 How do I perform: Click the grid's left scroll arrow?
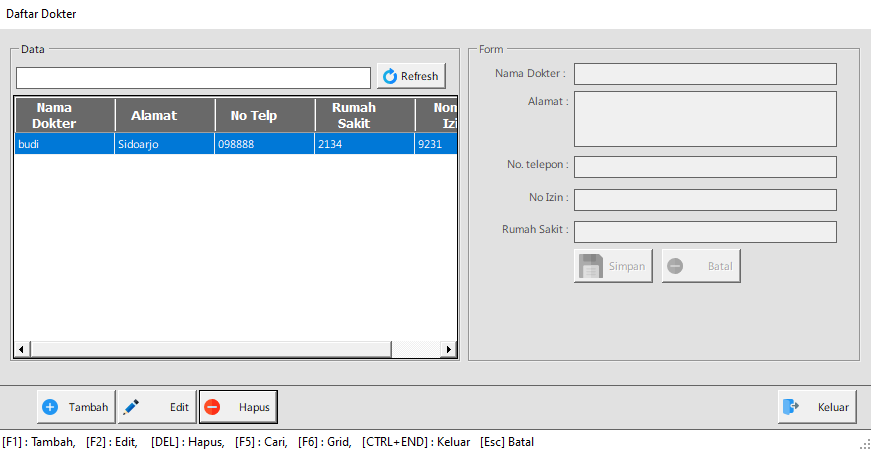tap(22, 349)
